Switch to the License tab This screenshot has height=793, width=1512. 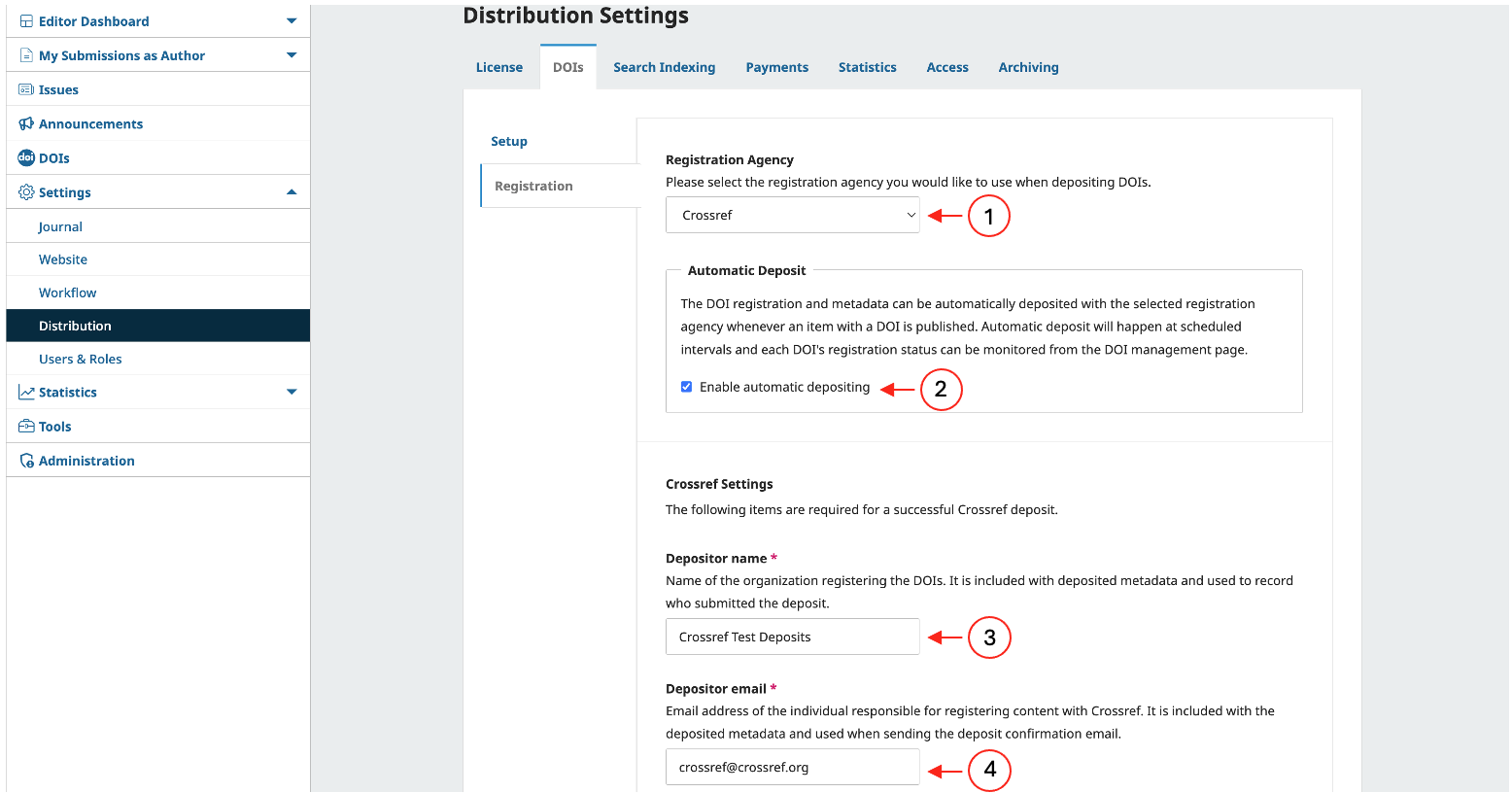499,67
